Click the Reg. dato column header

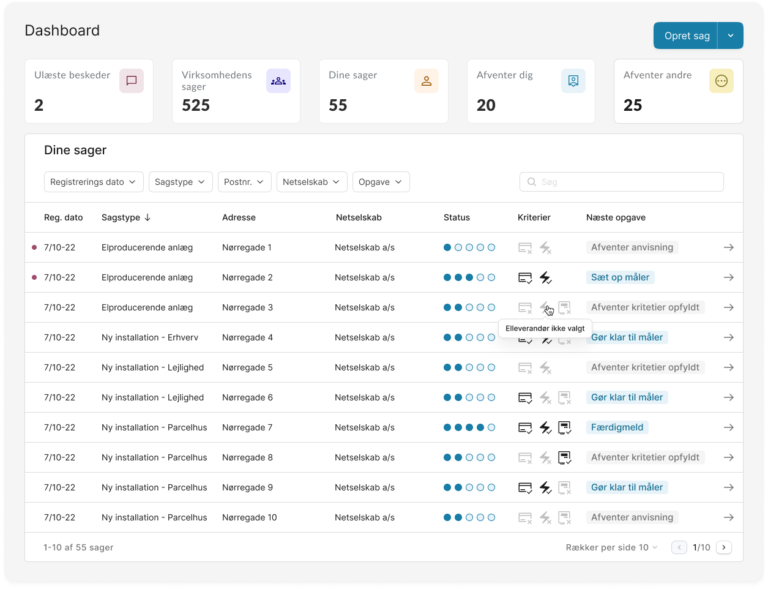pos(63,217)
